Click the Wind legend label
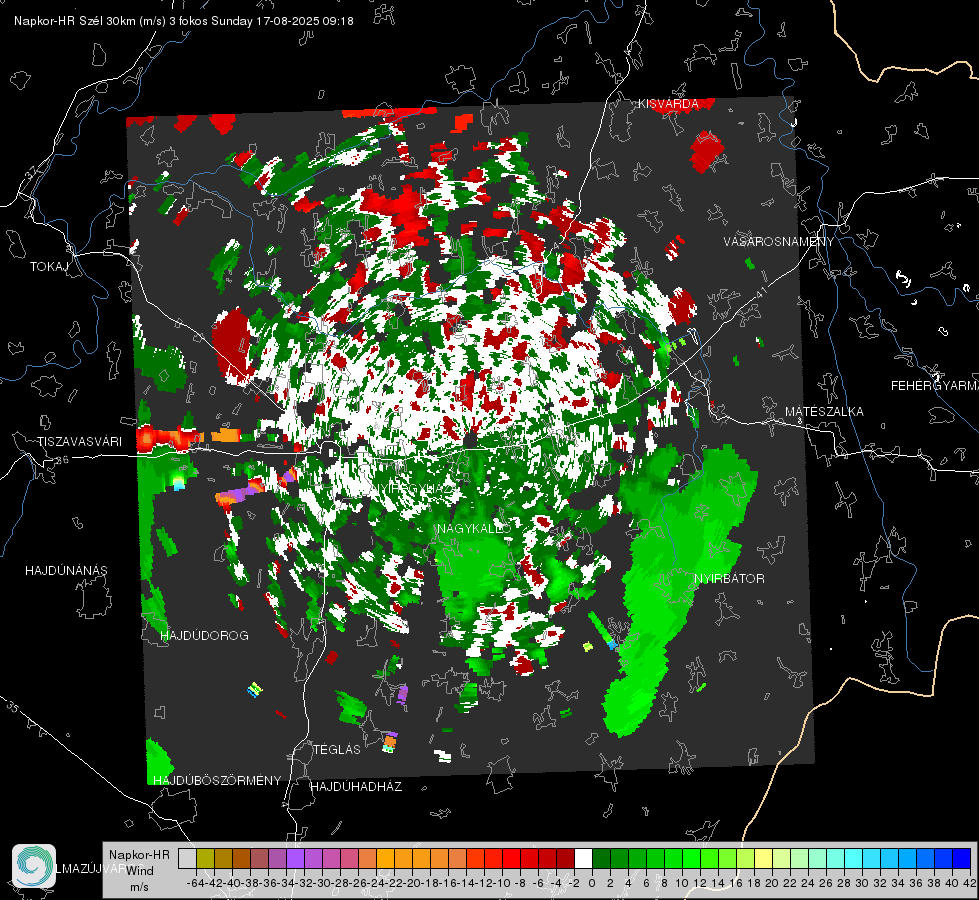The width and height of the screenshot is (979, 900). tap(140, 870)
